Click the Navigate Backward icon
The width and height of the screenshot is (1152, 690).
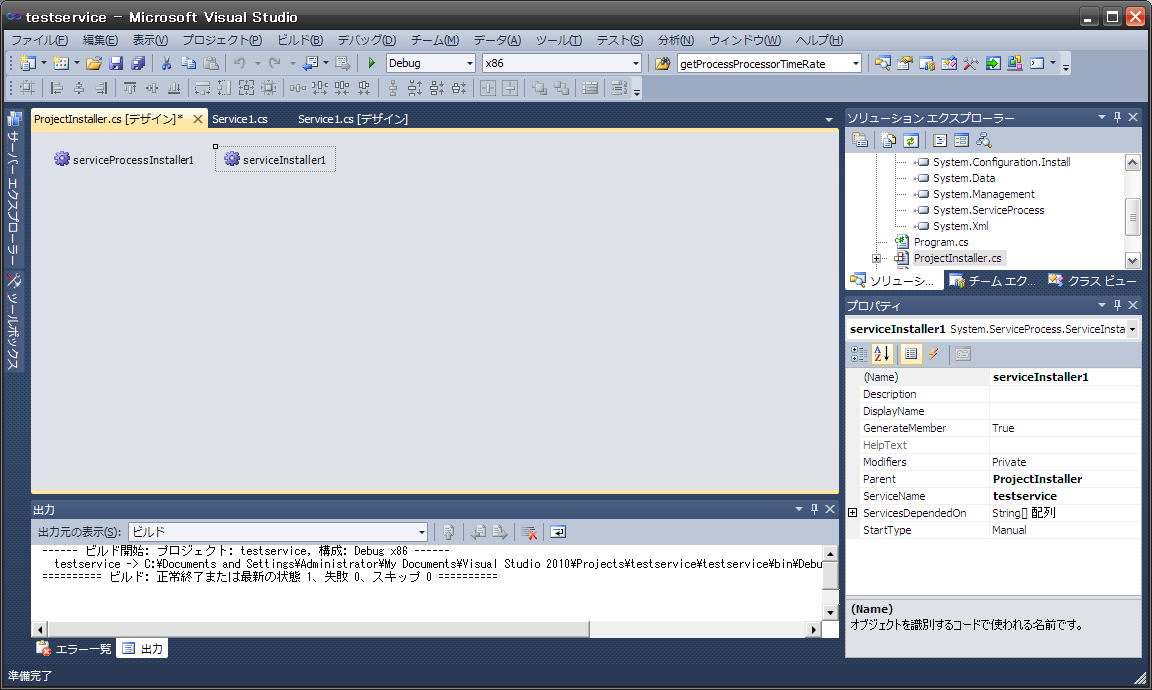pyautogui.click(x=311, y=63)
